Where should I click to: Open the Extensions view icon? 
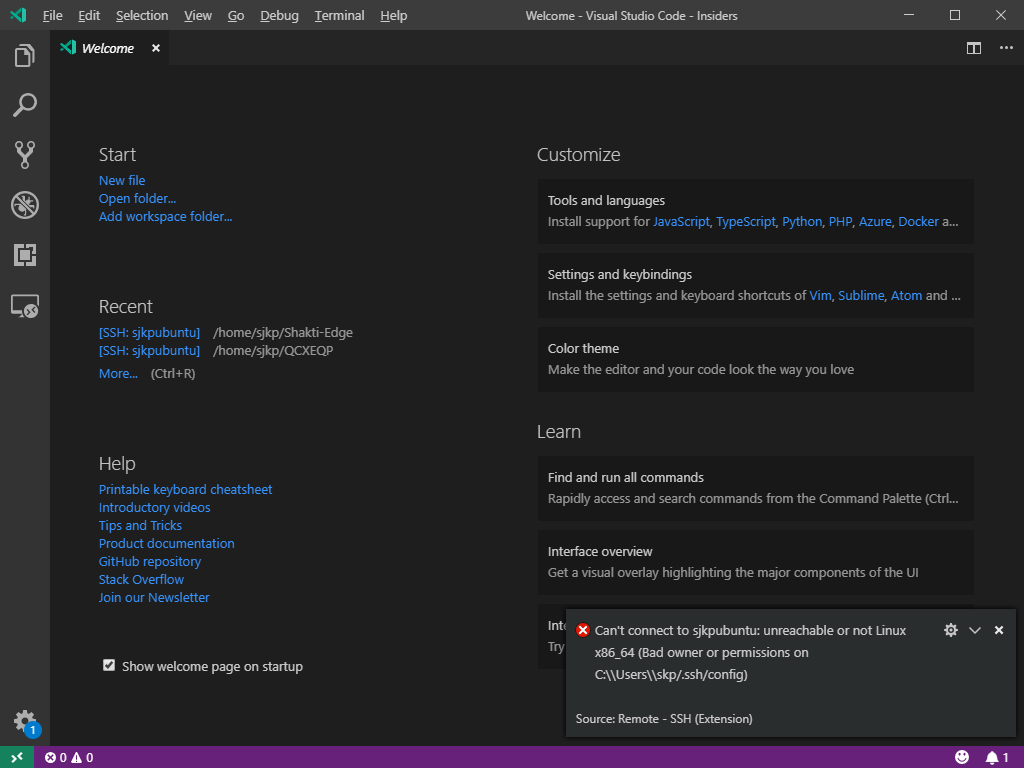pos(25,256)
